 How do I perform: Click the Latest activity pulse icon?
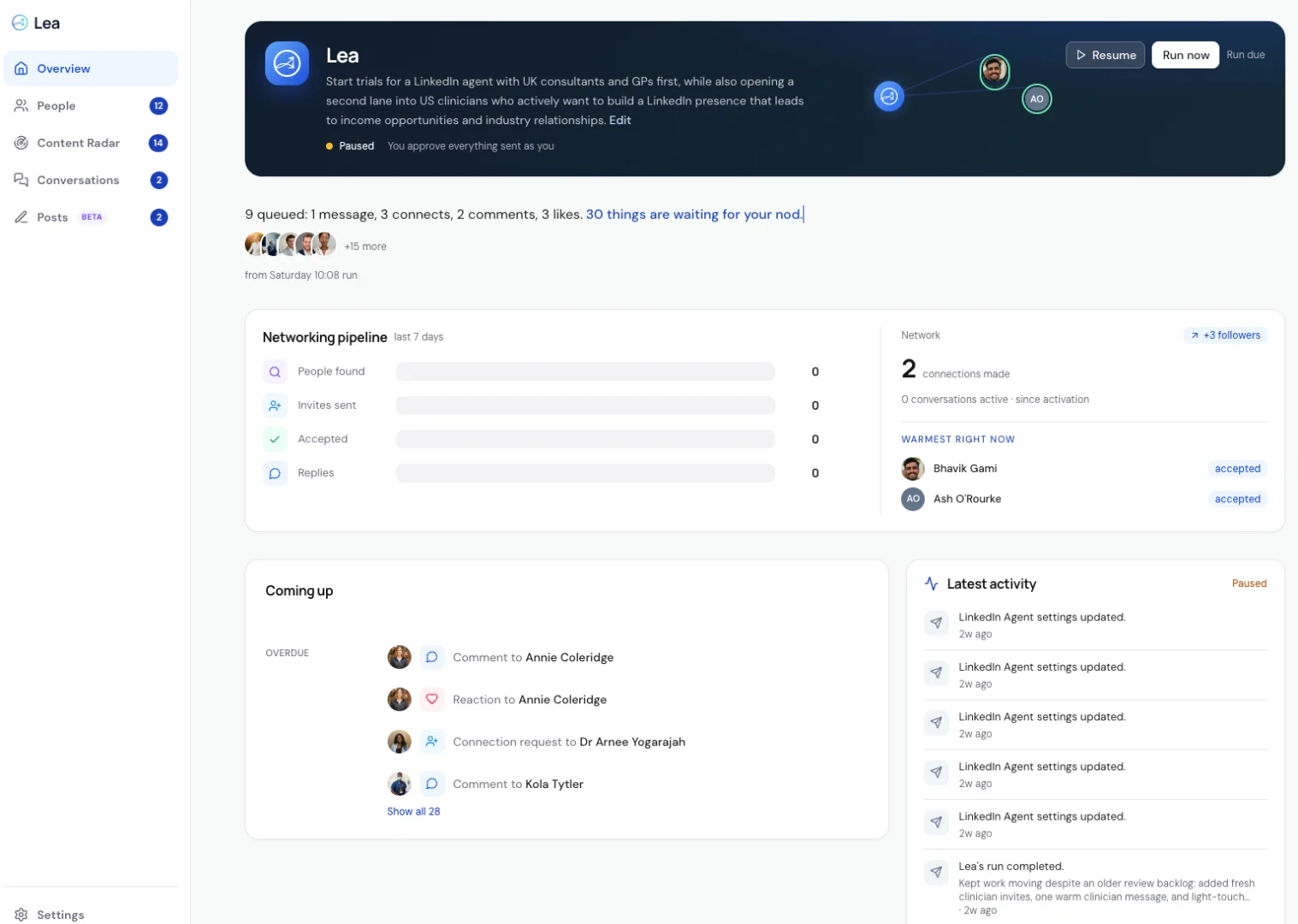pyautogui.click(x=932, y=583)
